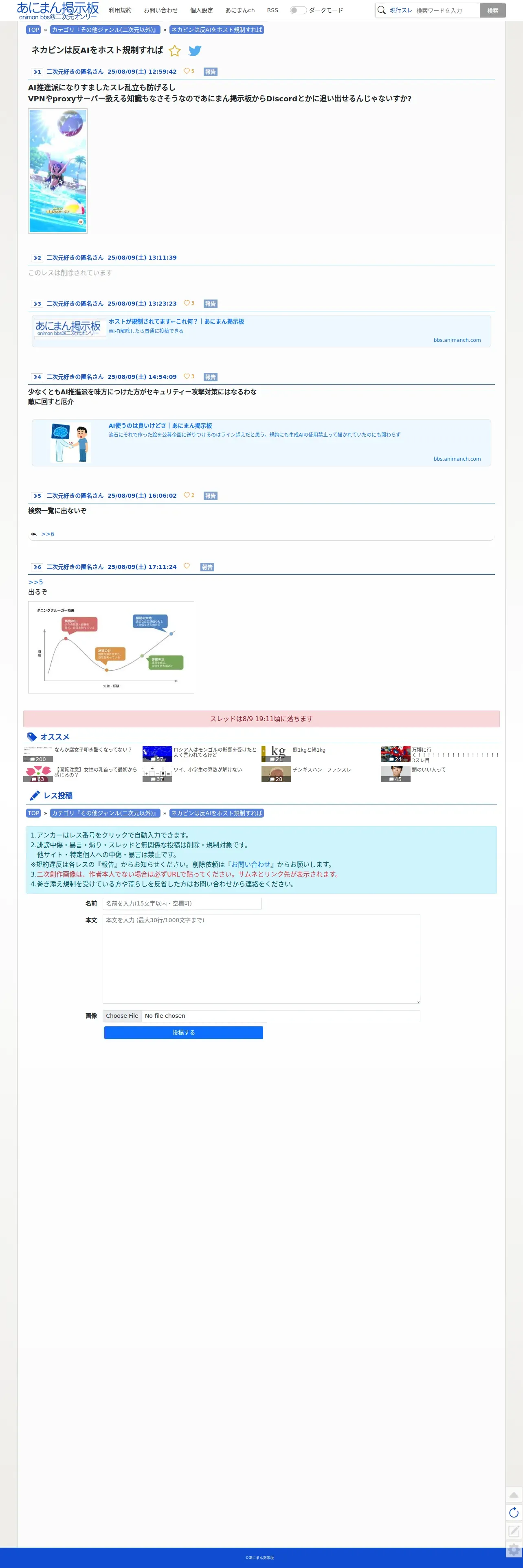
Task: Click the favorite star icon beside thread title
Action: click(x=174, y=50)
